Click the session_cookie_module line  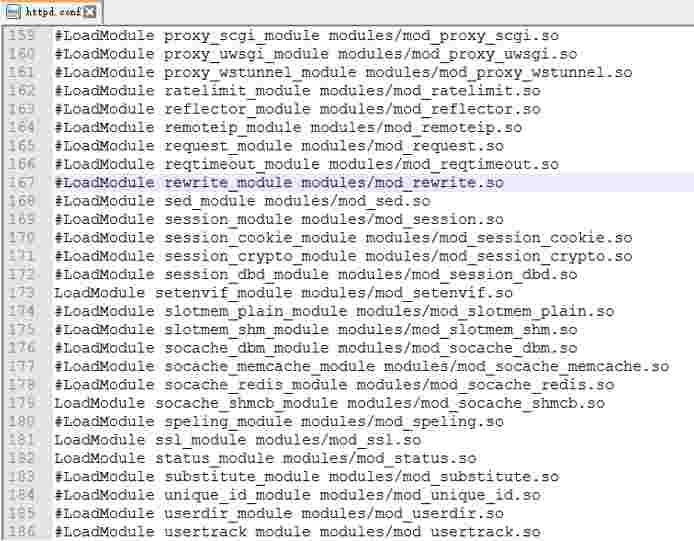point(343,238)
